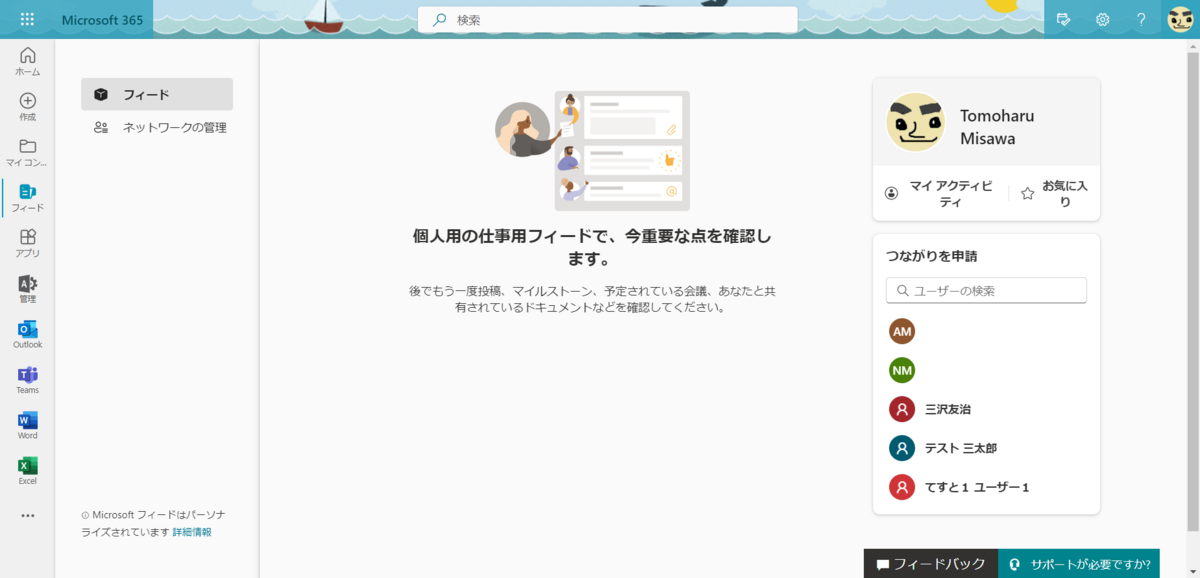The height and width of the screenshot is (578, 1200).
Task: Click name てすと1 ユーザー1
Action: pyautogui.click(x=977, y=487)
